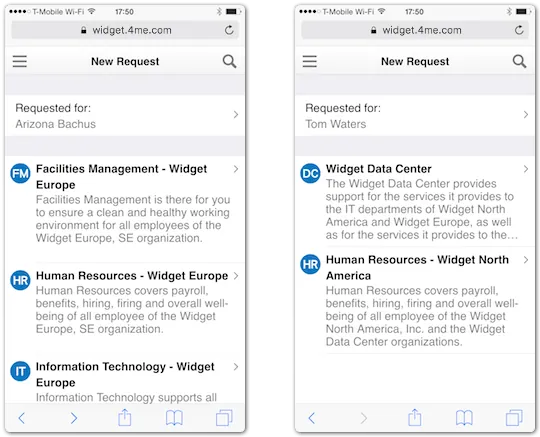Open bookmarks in right phone
This screenshot has height=437, width=540.
(x=464, y=418)
